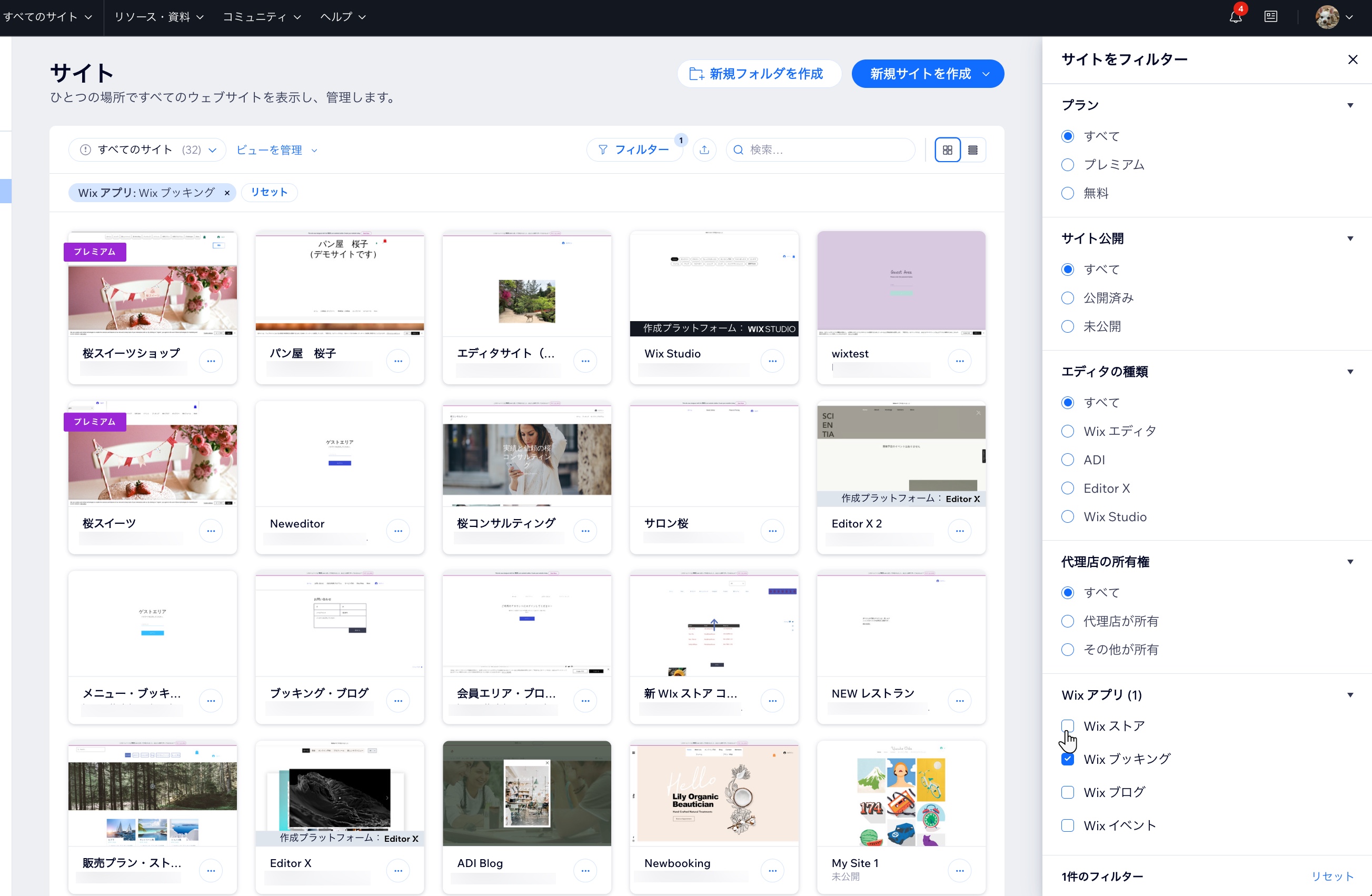Close the site filter panel

coord(1353,59)
